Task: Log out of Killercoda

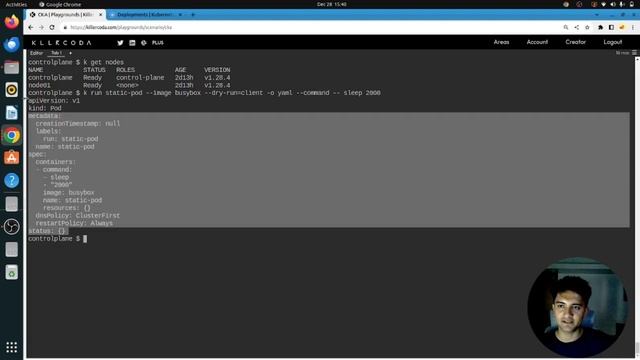Action: pos(613,42)
